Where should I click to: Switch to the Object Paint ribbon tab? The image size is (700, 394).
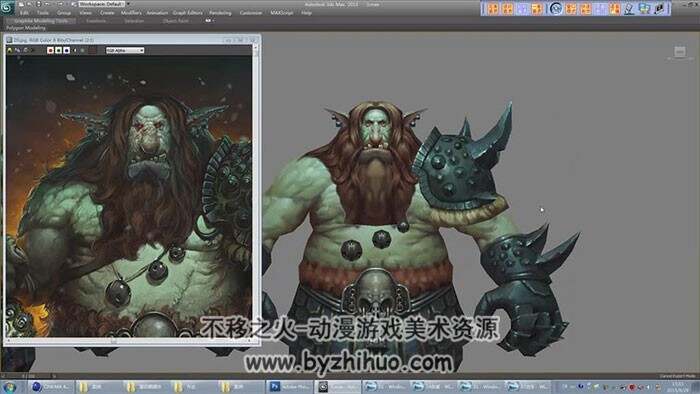(x=175, y=21)
